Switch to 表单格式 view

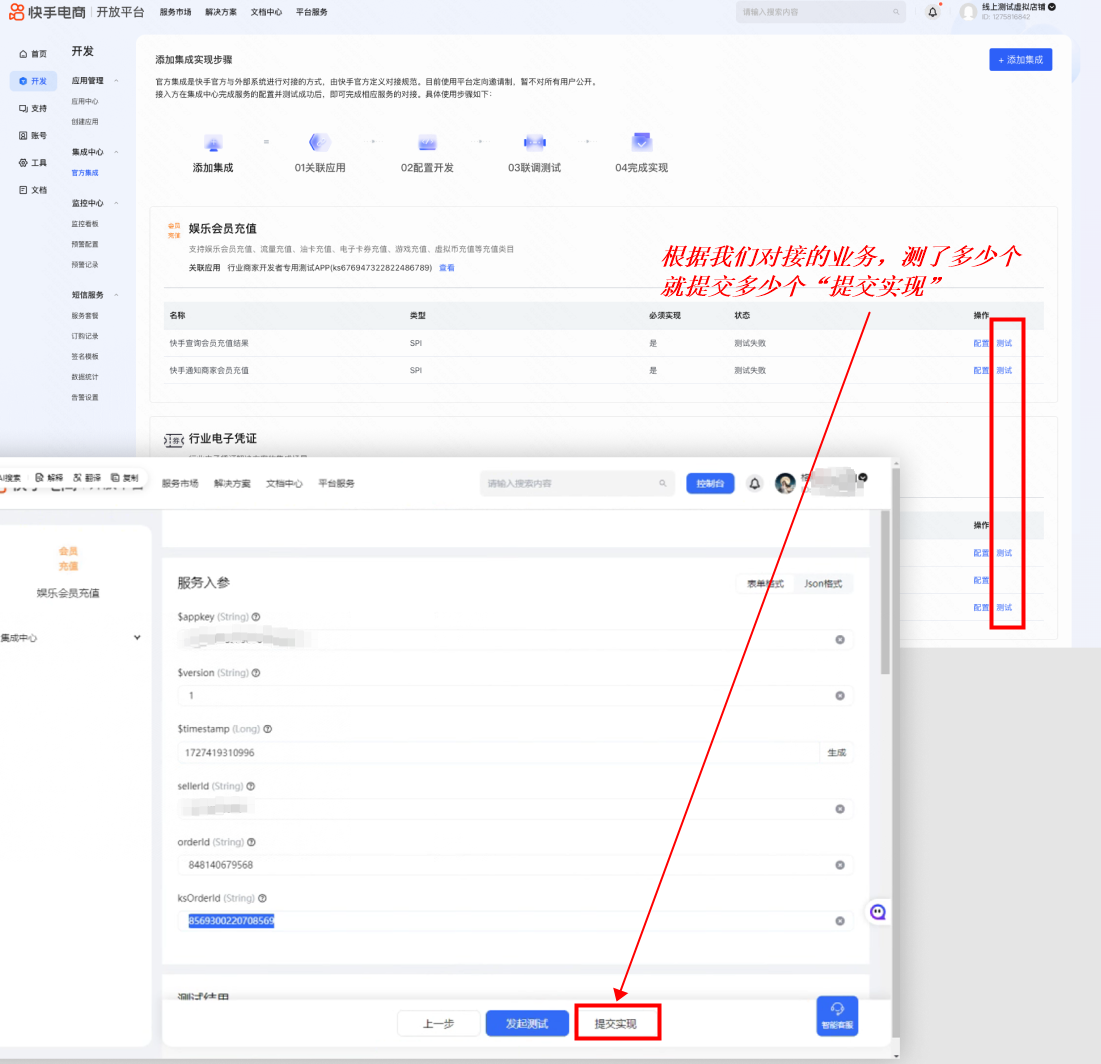[765, 584]
